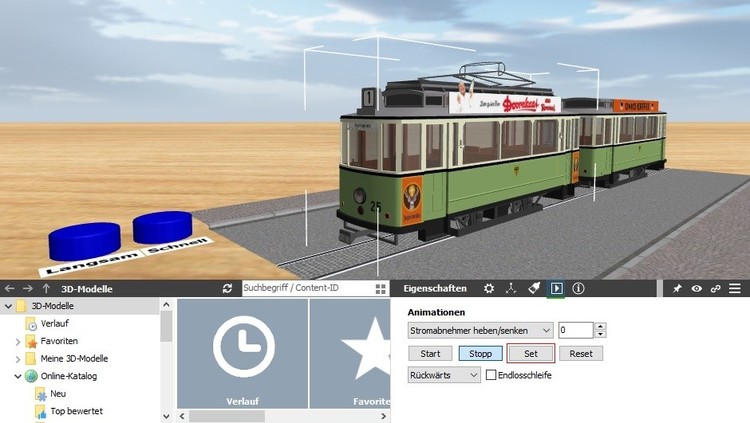The image size is (750, 423).
Task: Select Verlauf in the folder tree
Action: (55, 323)
